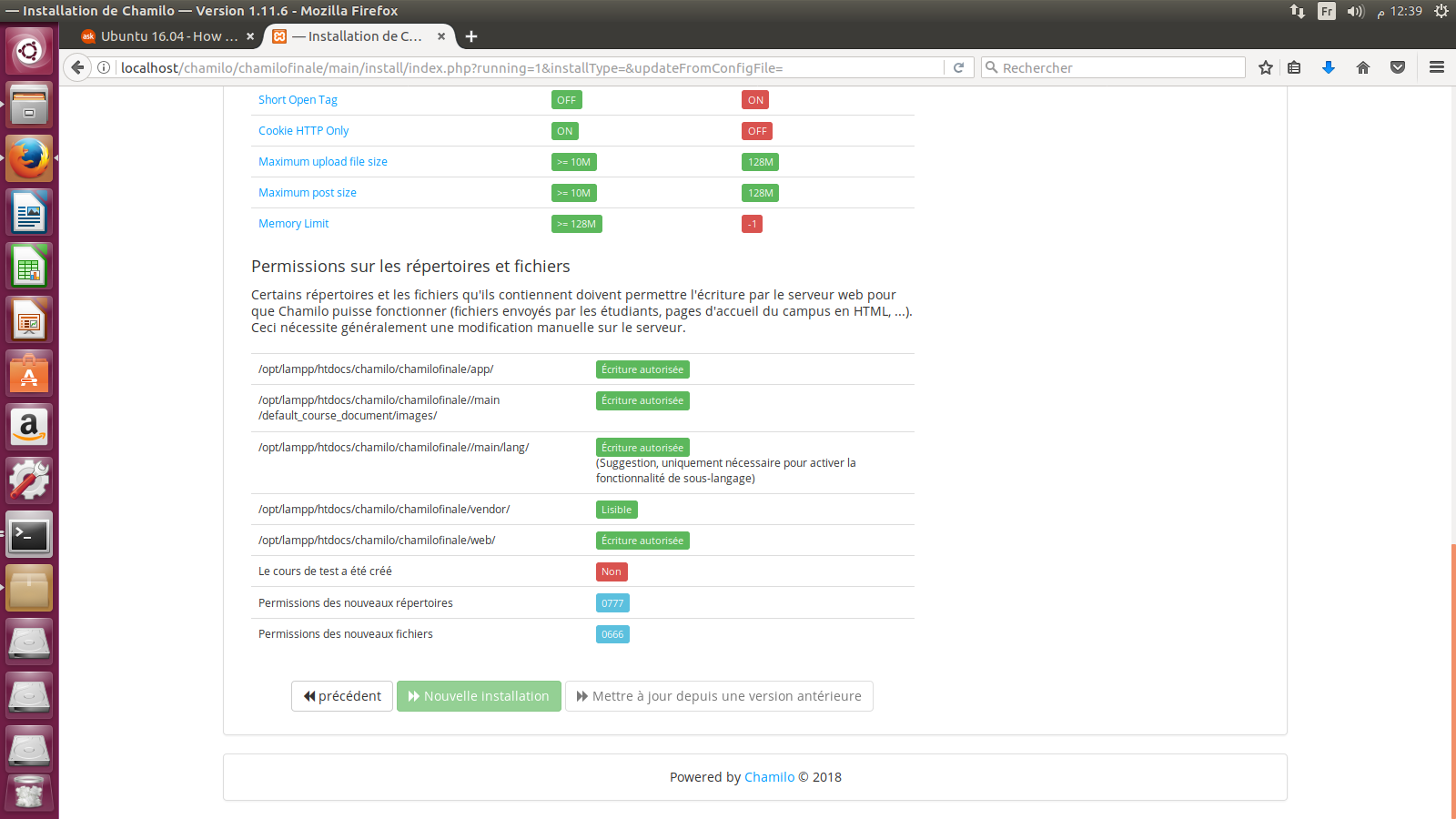Viewport: 1456px width, 819px height.
Task: Click the précédent button
Action: click(342, 696)
